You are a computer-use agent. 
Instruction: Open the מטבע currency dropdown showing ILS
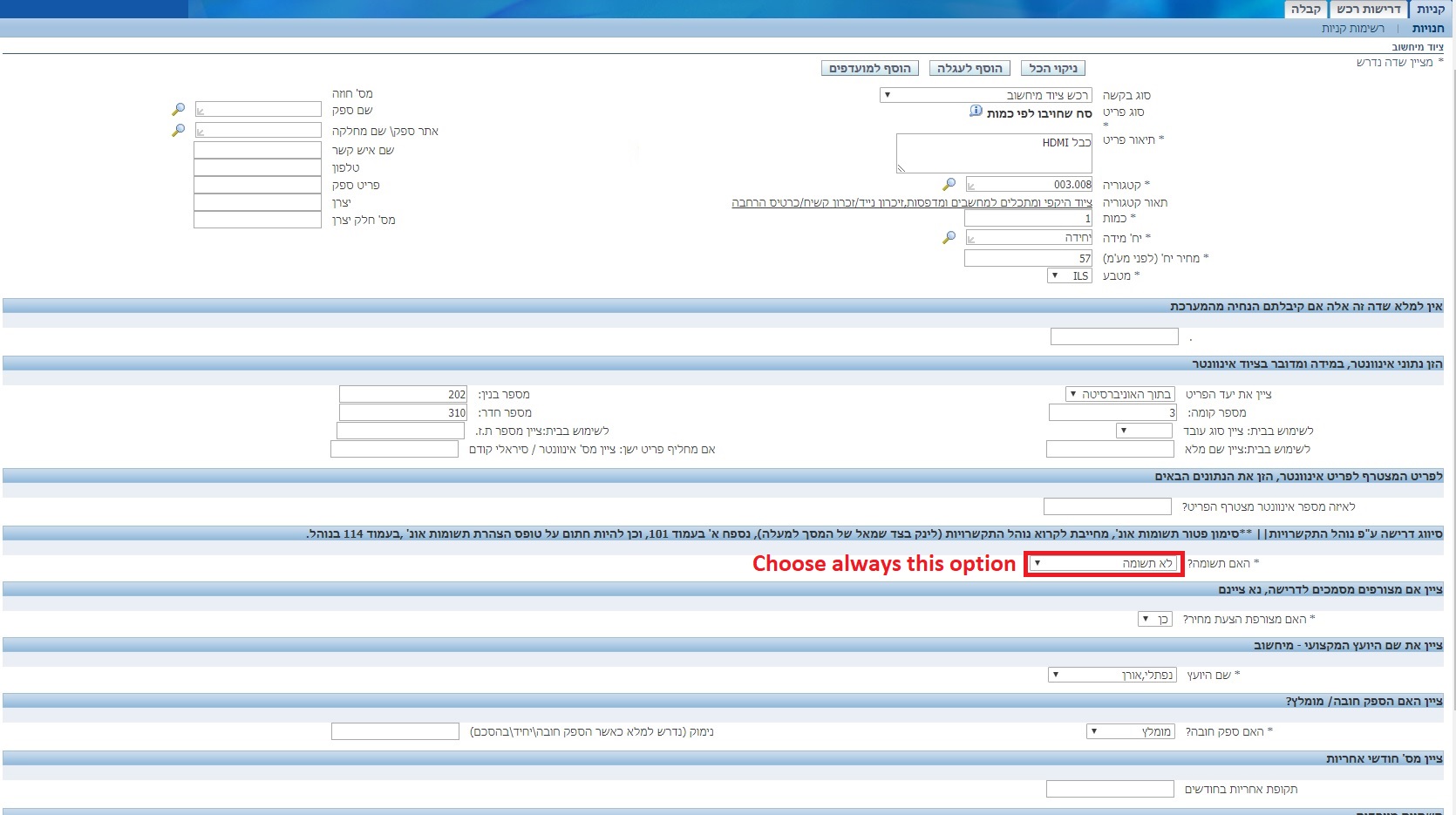click(x=1069, y=275)
